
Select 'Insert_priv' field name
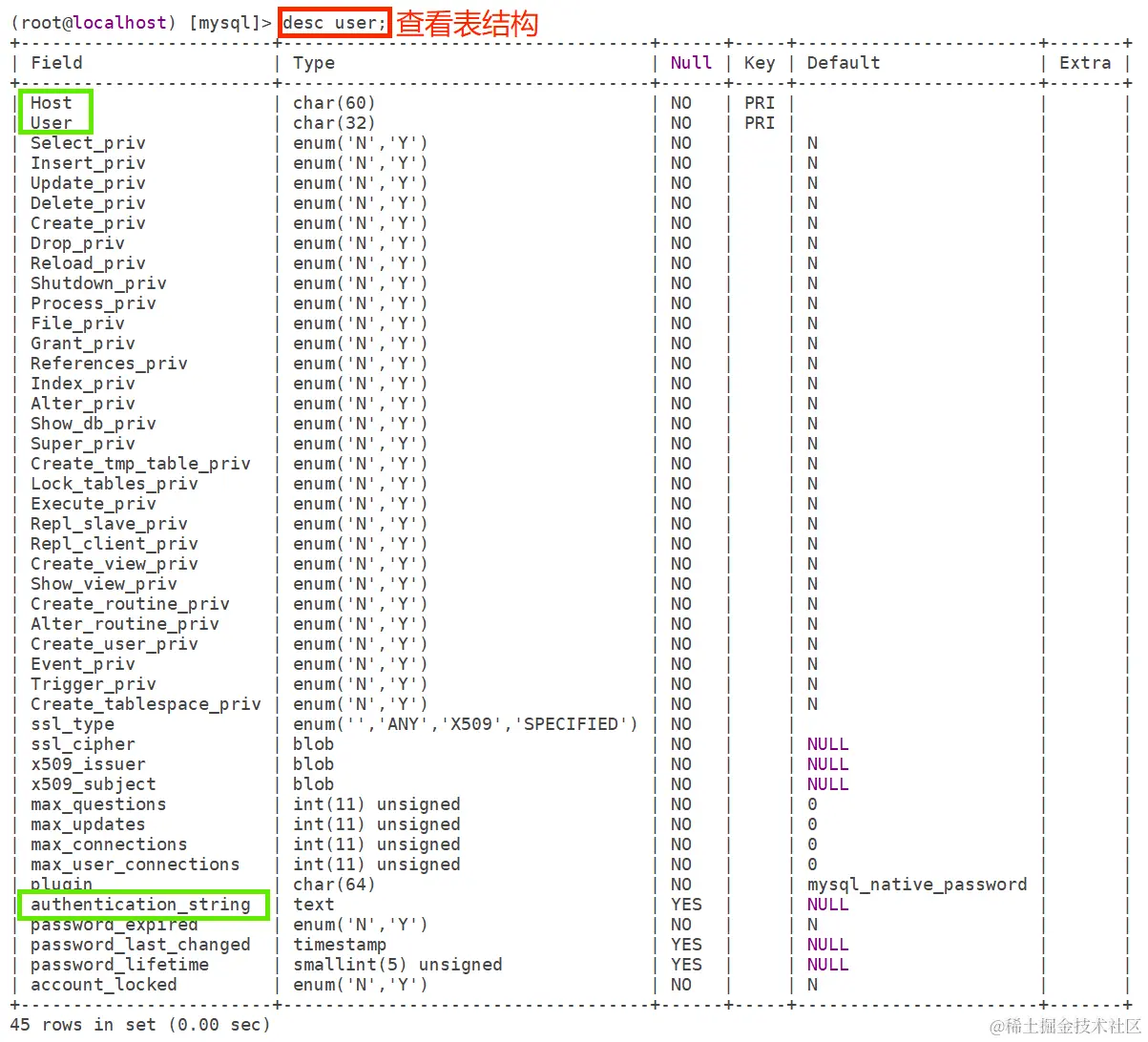88,163
